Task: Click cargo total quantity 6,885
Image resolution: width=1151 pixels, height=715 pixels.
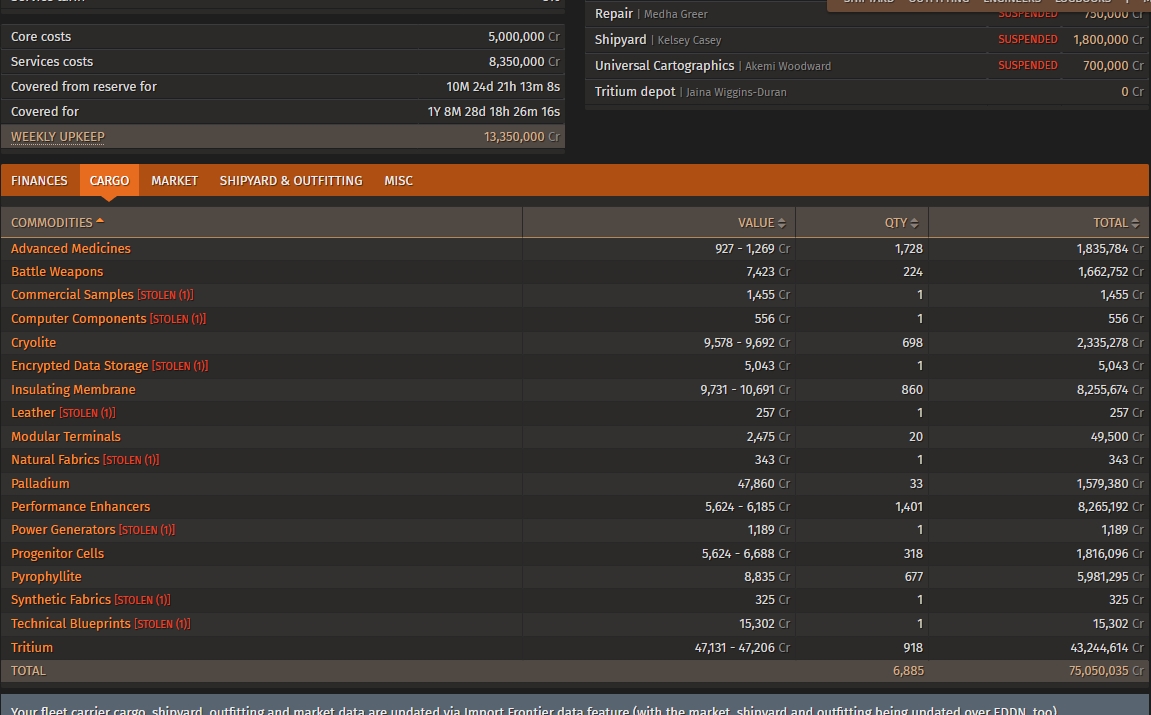Action: click(x=908, y=671)
